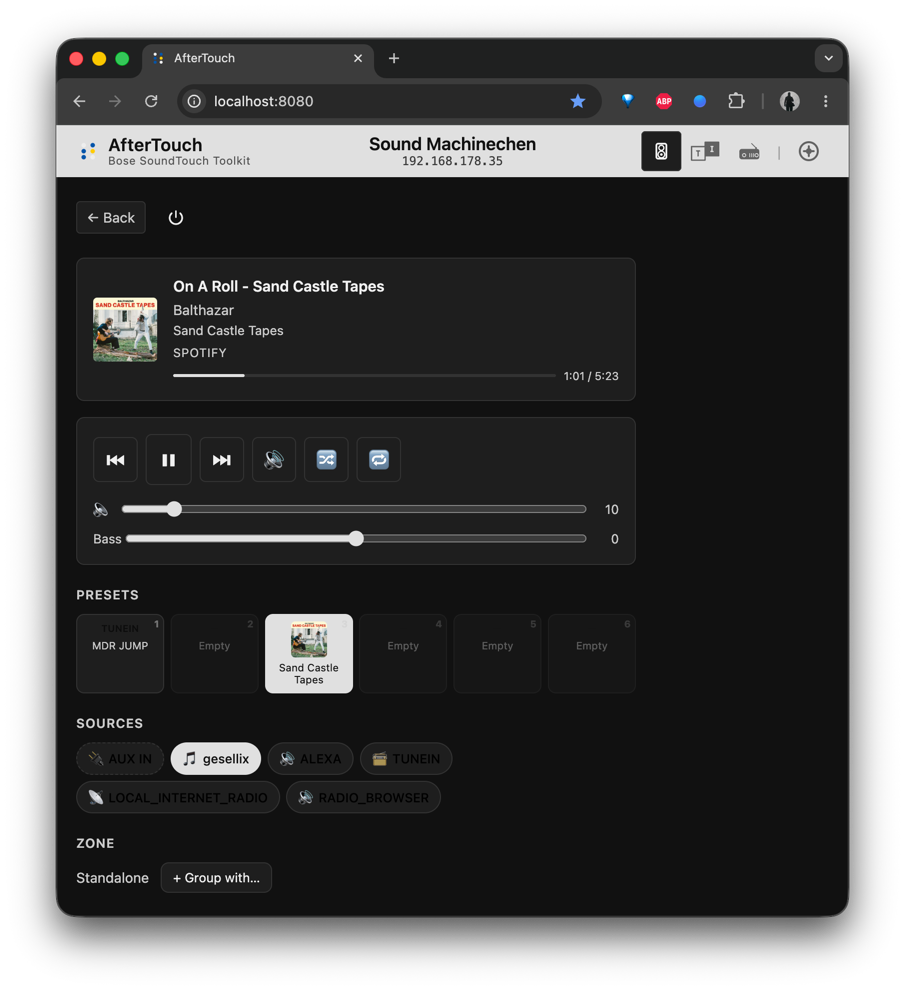Open the browser profile avatar

coord(789,101)
